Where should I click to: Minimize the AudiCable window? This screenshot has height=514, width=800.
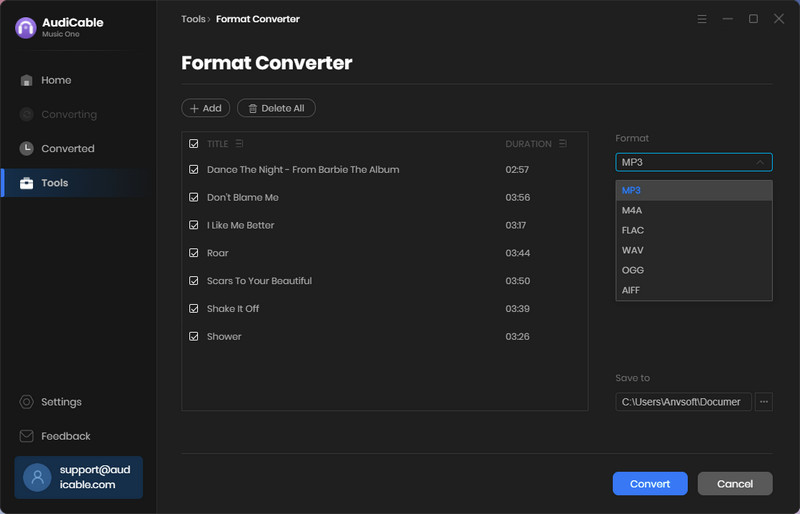(x=728, y=19)
